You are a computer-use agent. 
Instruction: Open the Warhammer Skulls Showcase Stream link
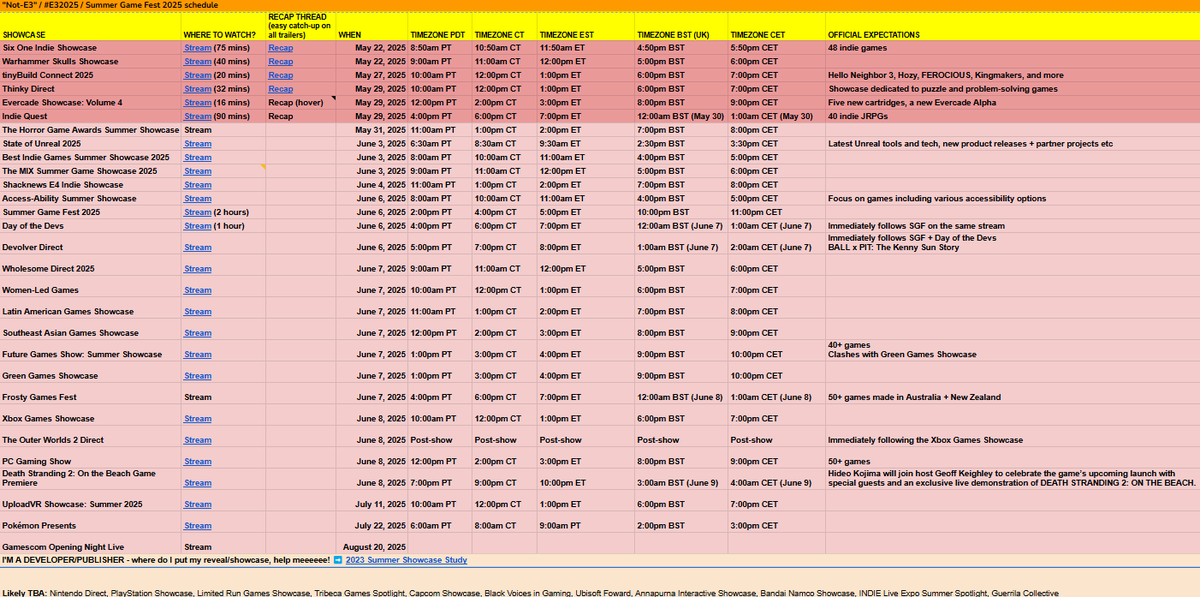tap(197, 61)
